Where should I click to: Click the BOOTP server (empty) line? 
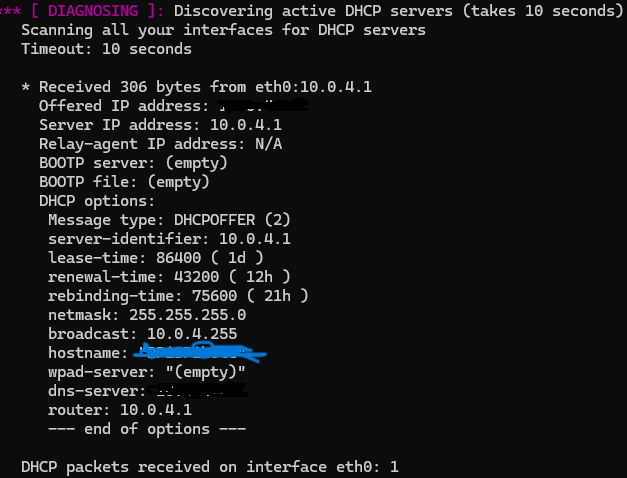tap(133, 163)
